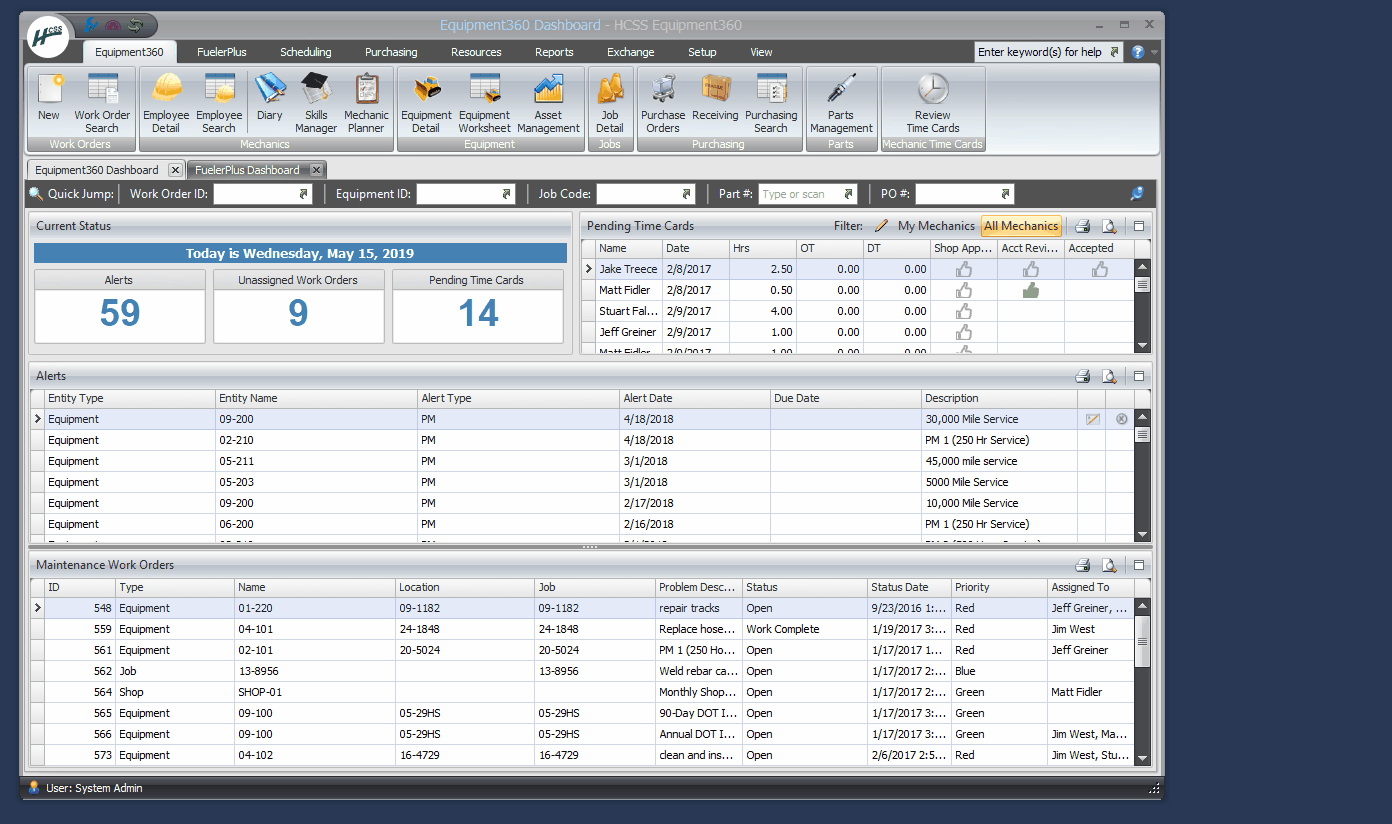Open Purchase Orders
The width and height of the screenshot is (1392, 824).
pyautogui.click(x=663, y=103)
